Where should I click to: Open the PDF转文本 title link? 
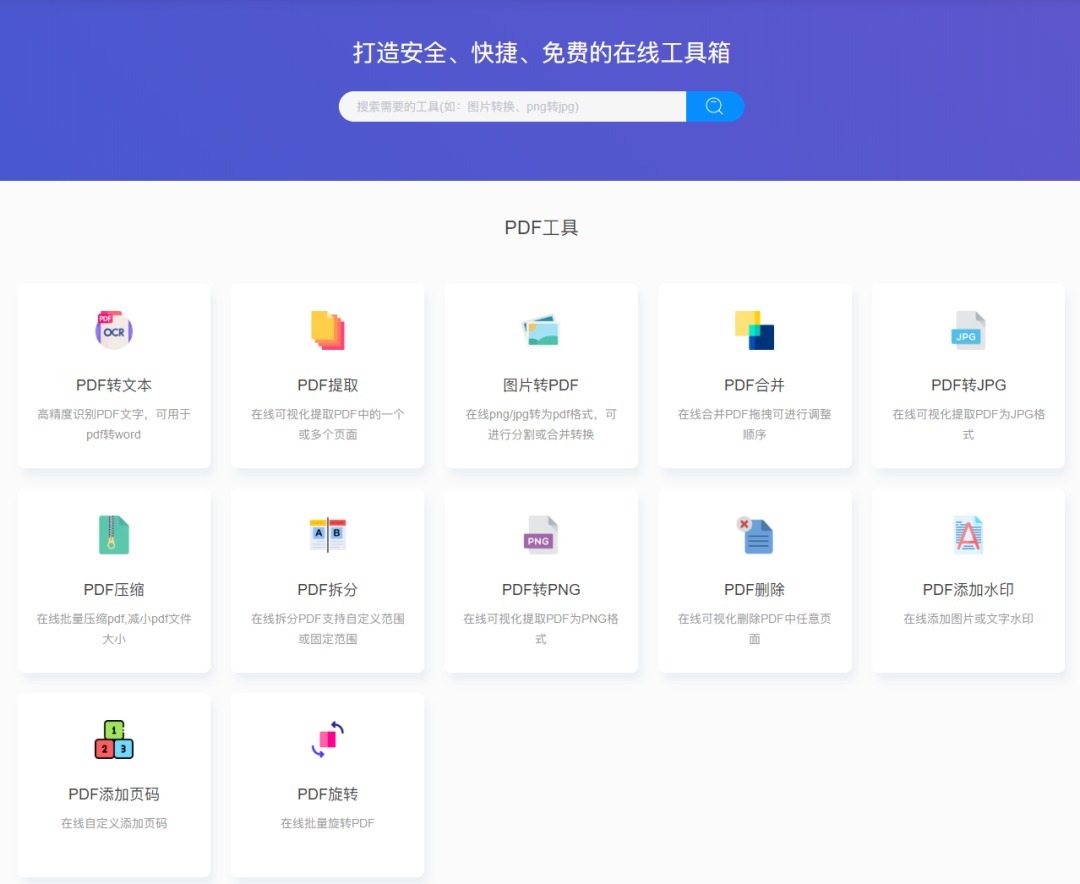pyautogui.click(x=114, y=385)
